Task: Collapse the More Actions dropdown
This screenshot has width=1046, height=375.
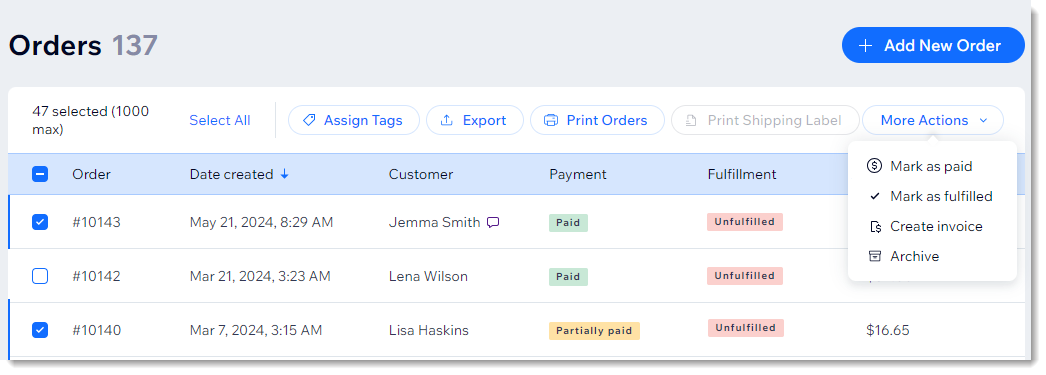Action: click(933, 121)
